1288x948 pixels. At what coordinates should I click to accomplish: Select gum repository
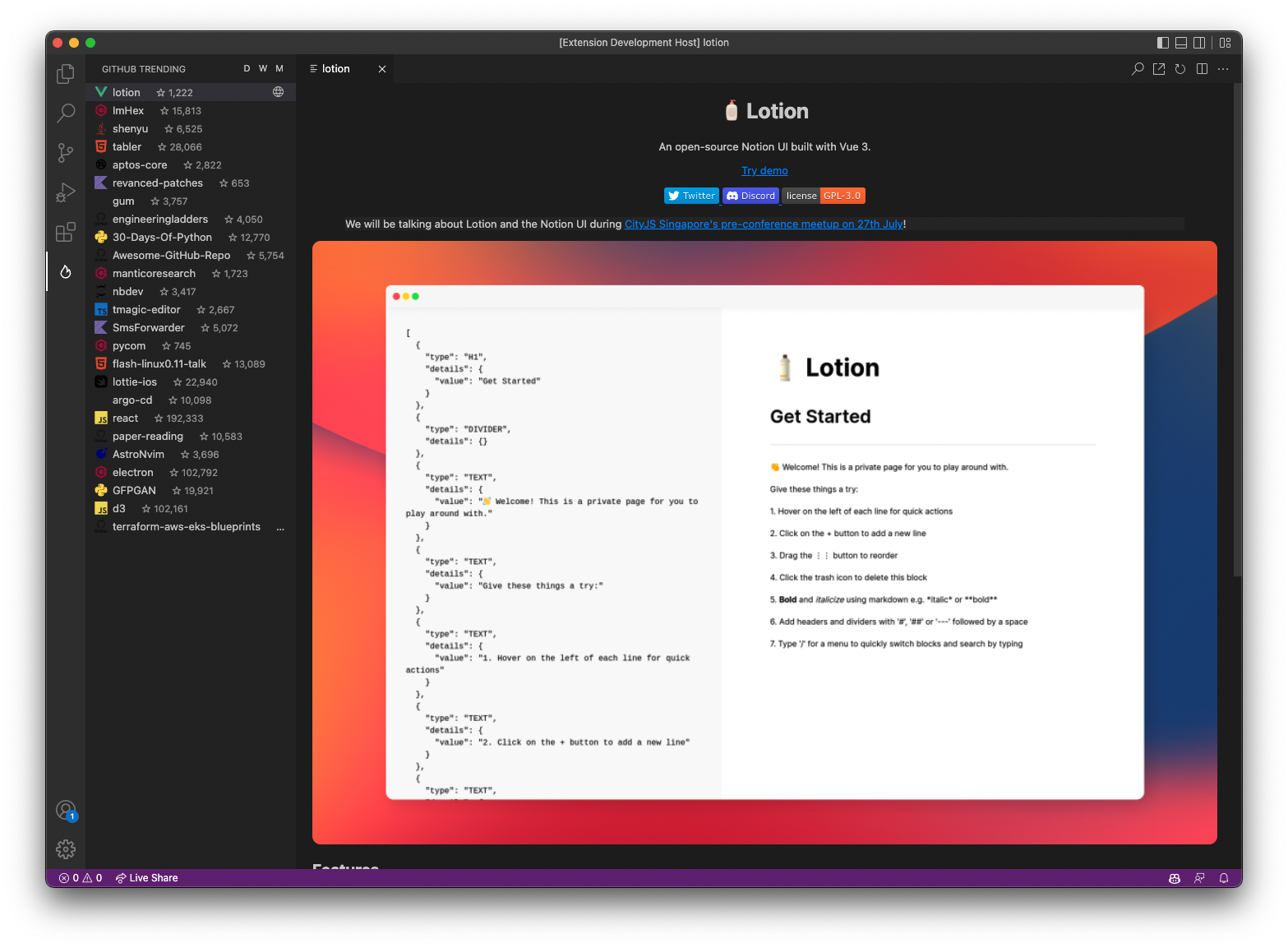click(x=191, y=201)
